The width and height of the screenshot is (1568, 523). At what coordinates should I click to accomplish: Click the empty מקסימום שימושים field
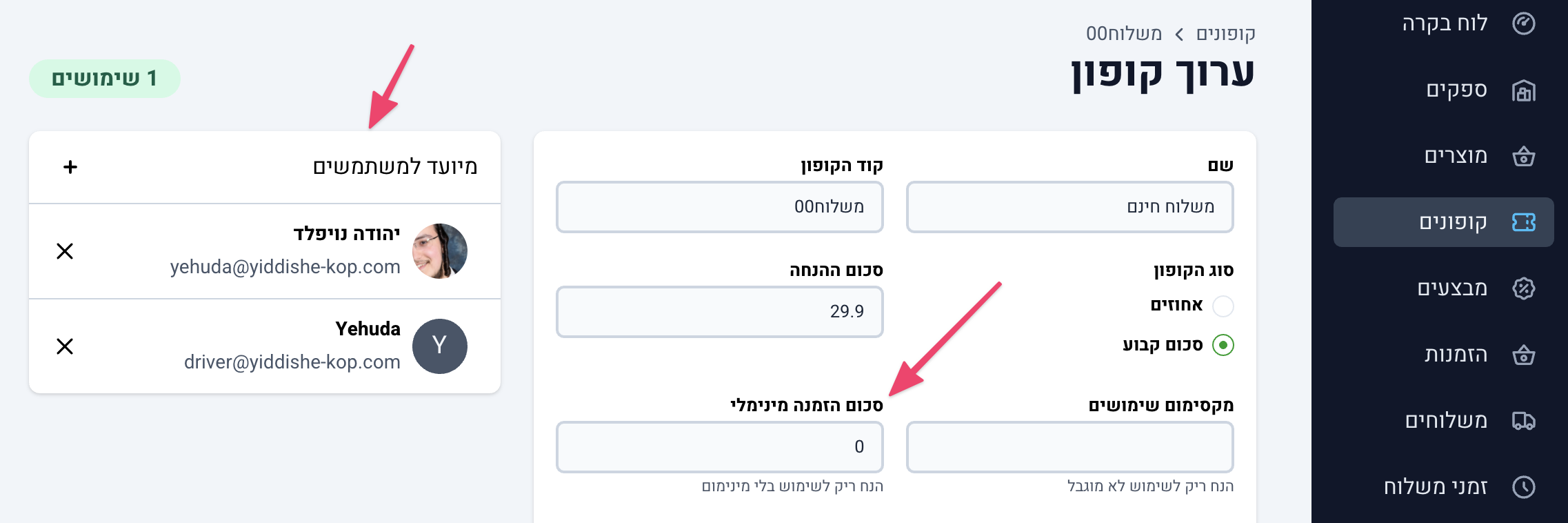pyautogui.click(x=1069, y=447)
